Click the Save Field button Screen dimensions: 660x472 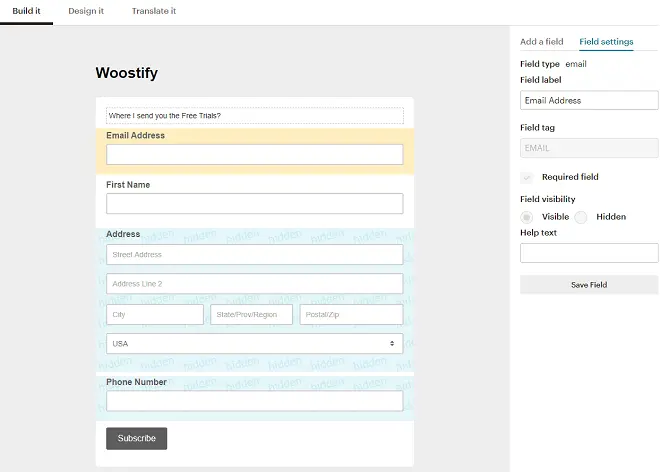[589, 285]
